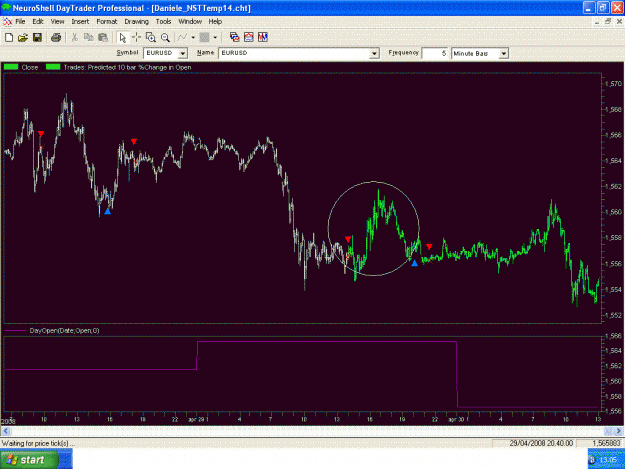Image resolution: width=625 pixels, height=469 pixels.
Task: Click the blue up-arrow buy marker near 15:00 first day
Action: [x=107, y=211]
